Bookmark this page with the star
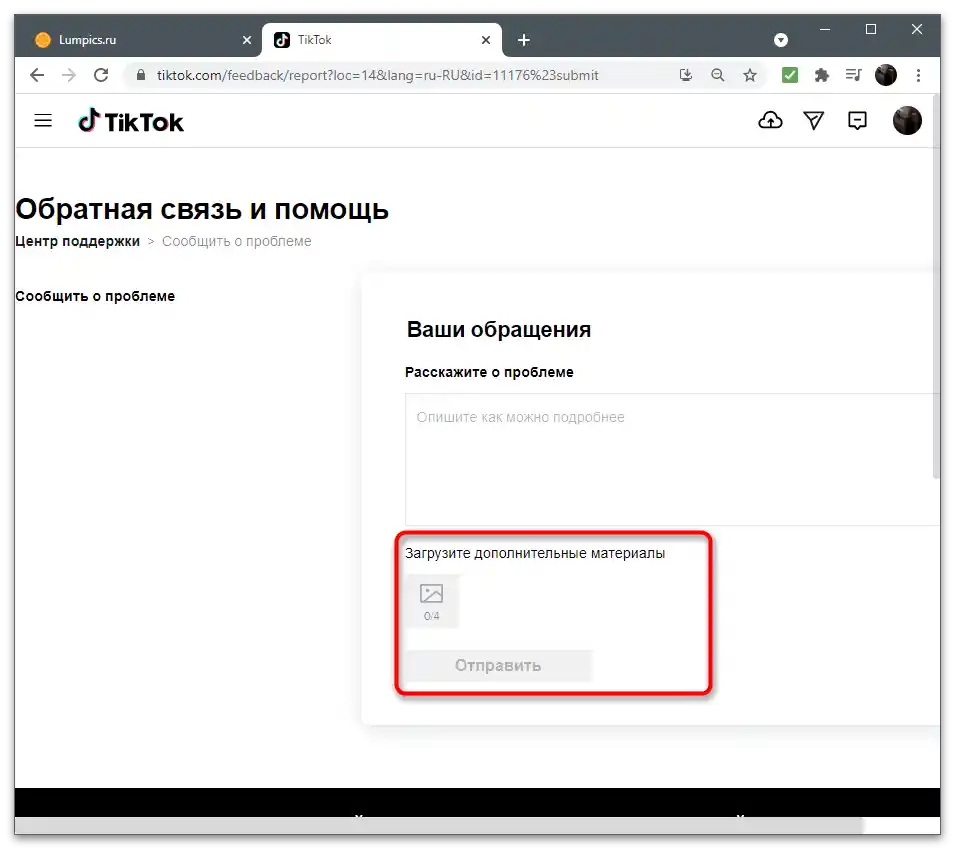 pyautogui.click(x=750, y=75)
